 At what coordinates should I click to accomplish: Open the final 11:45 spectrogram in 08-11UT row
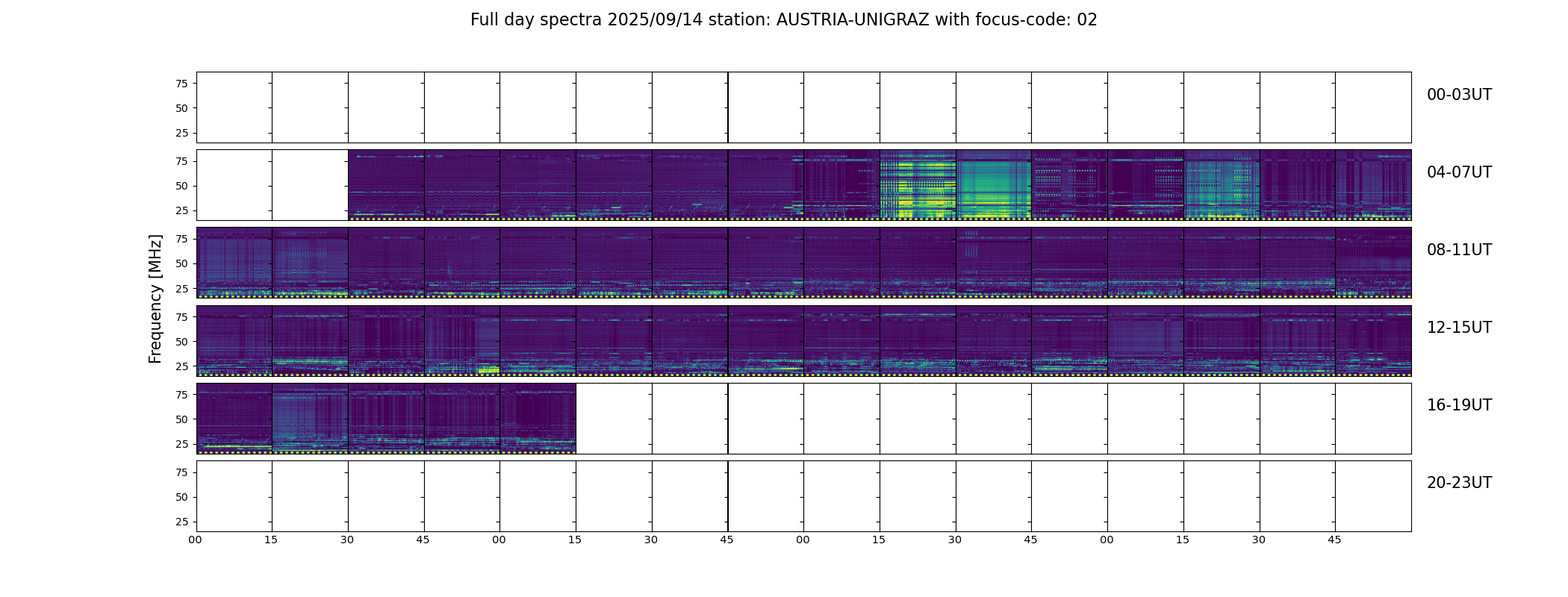click(x=1373, y=263)
